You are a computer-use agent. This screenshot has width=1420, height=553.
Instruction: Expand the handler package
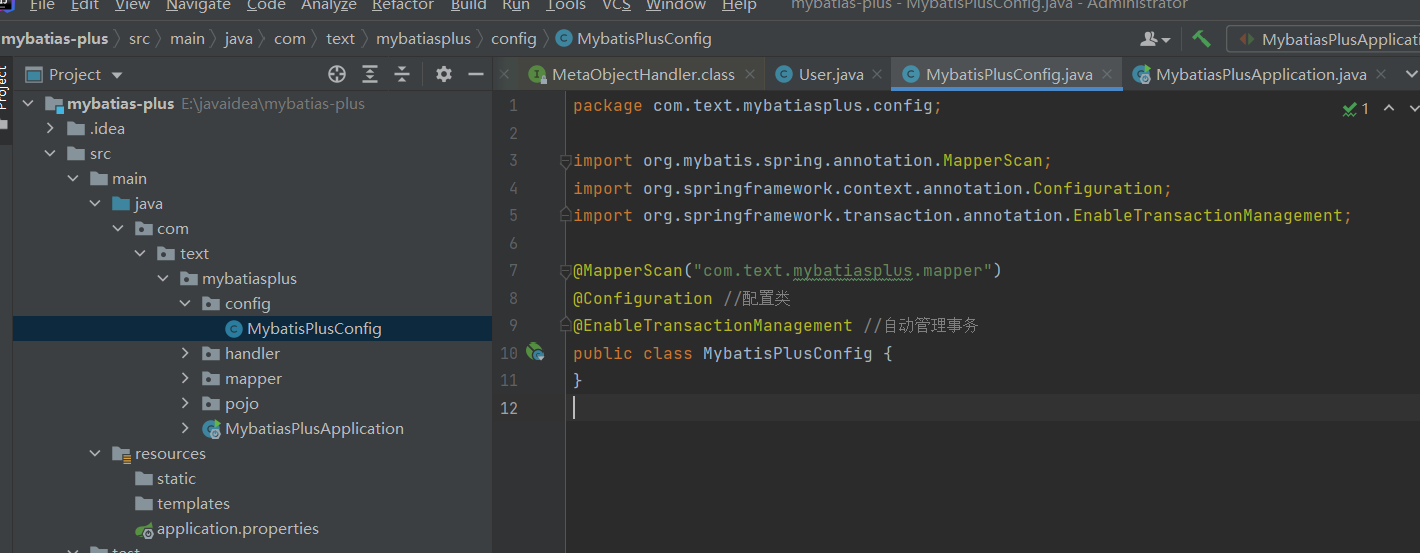[185, 354]
